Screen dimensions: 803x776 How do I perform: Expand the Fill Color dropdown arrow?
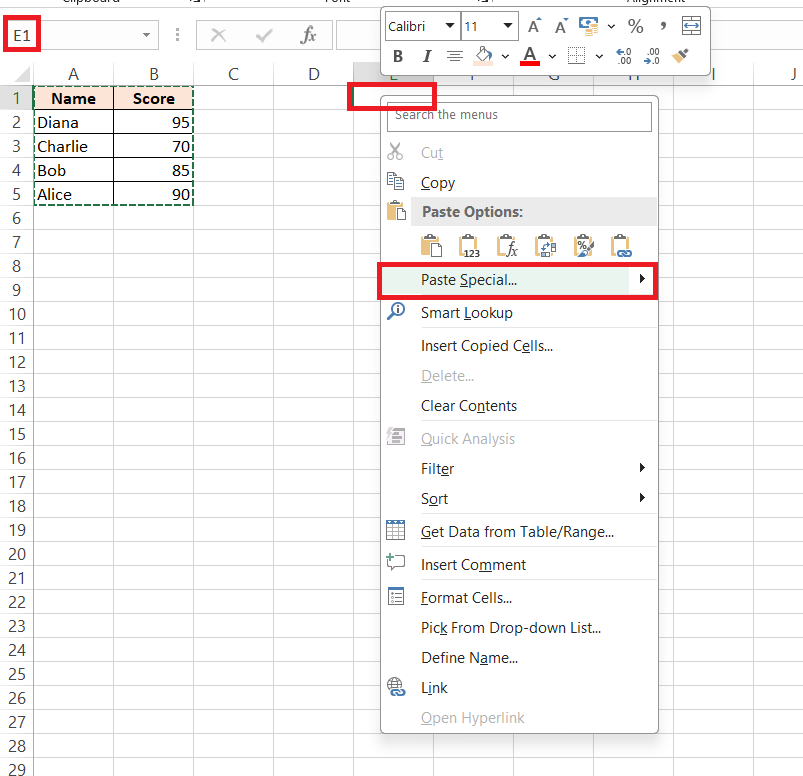505,56
